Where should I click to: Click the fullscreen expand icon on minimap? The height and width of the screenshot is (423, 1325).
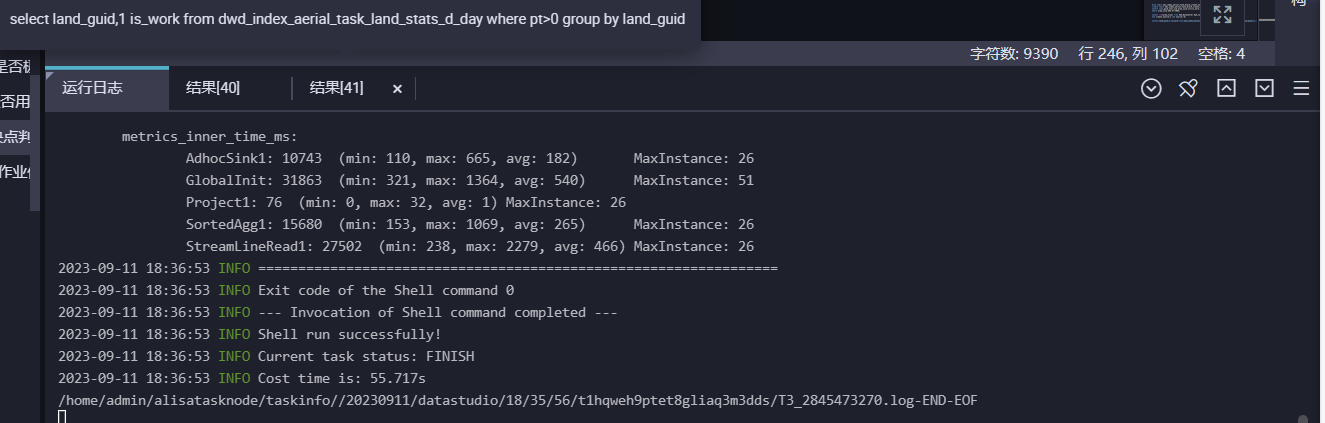coord(1222,15)
